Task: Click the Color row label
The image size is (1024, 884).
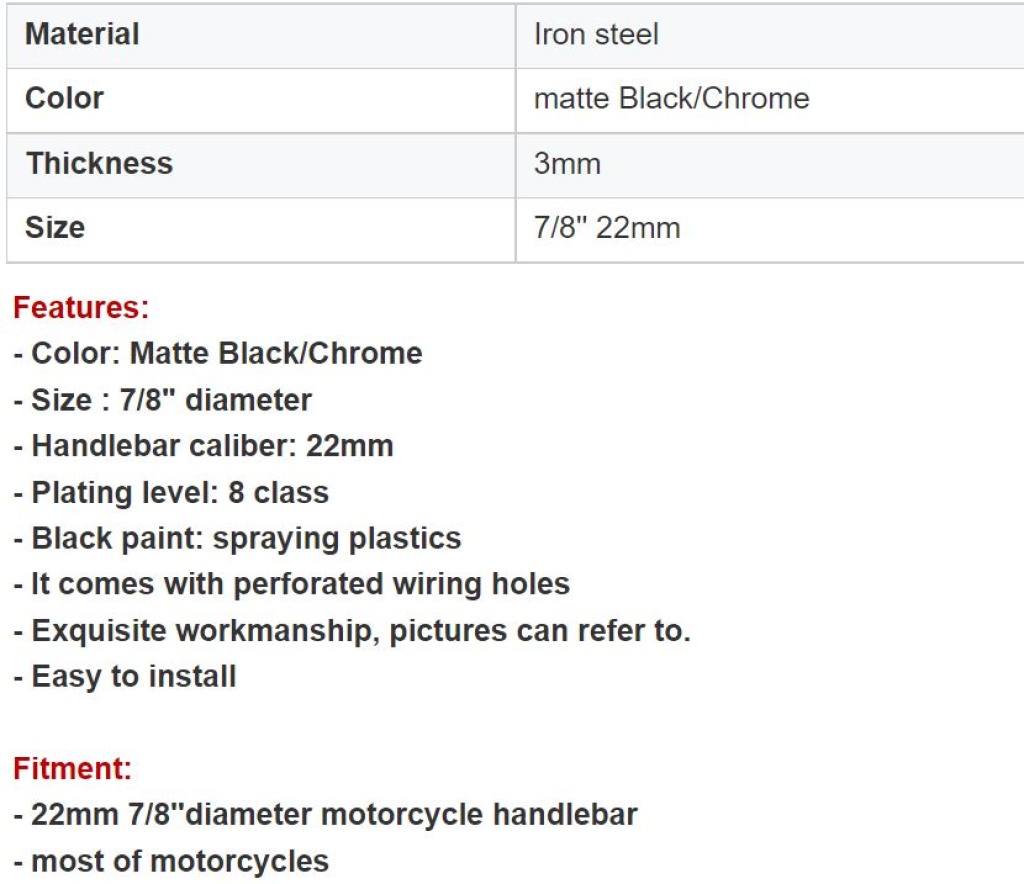Action: [261, 101]
